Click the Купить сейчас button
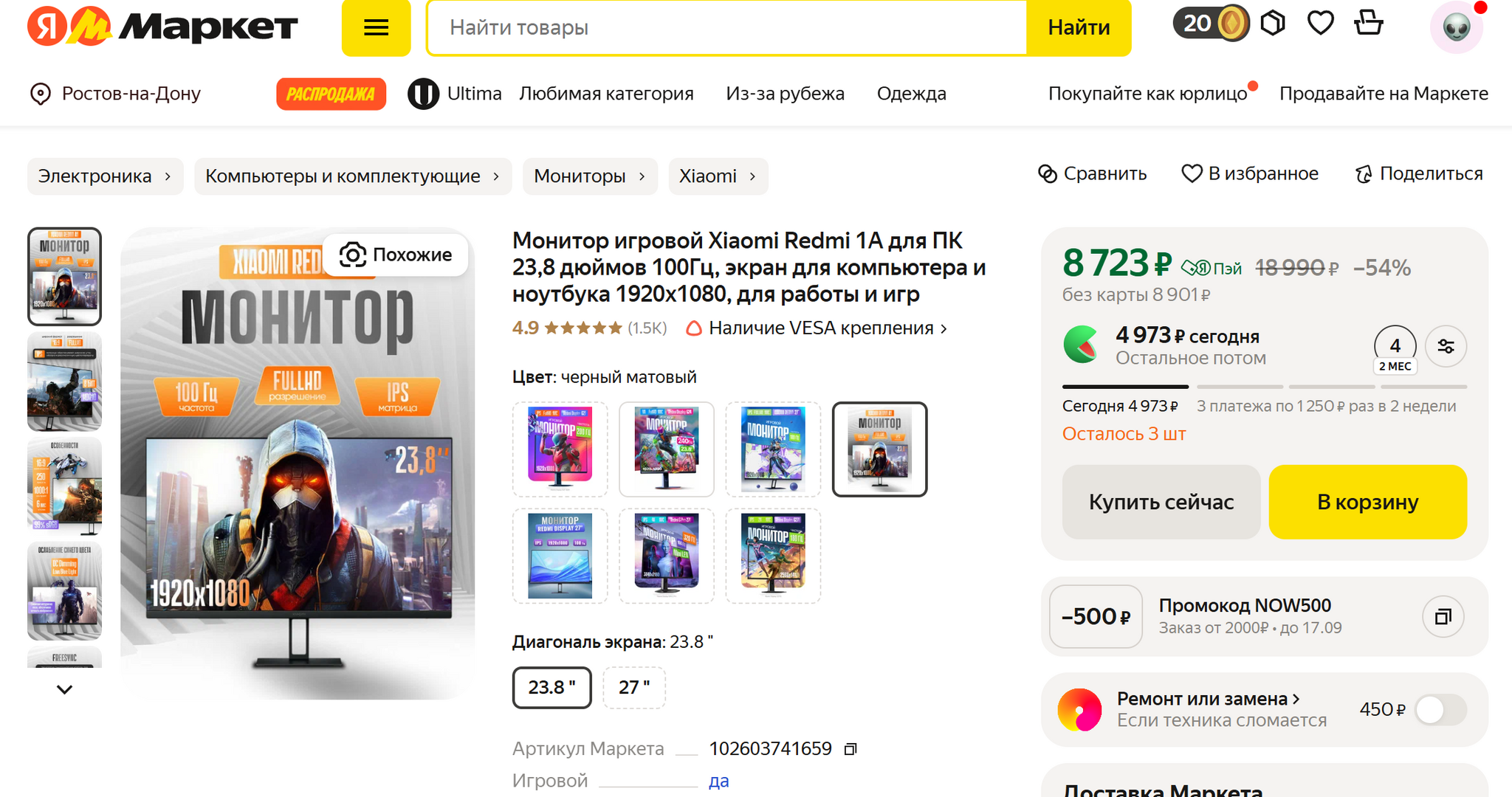Image resolution: width=1512 pixels, height=797 pixels. (x=1161, y=502)
